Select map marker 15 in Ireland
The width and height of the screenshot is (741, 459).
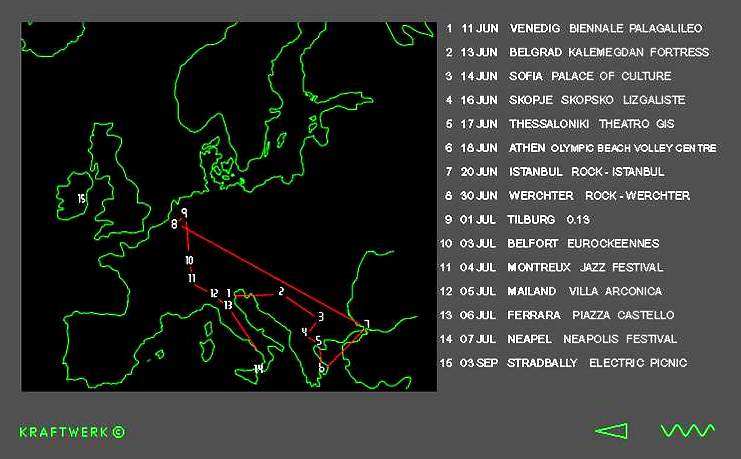click(x=82, y=199)
